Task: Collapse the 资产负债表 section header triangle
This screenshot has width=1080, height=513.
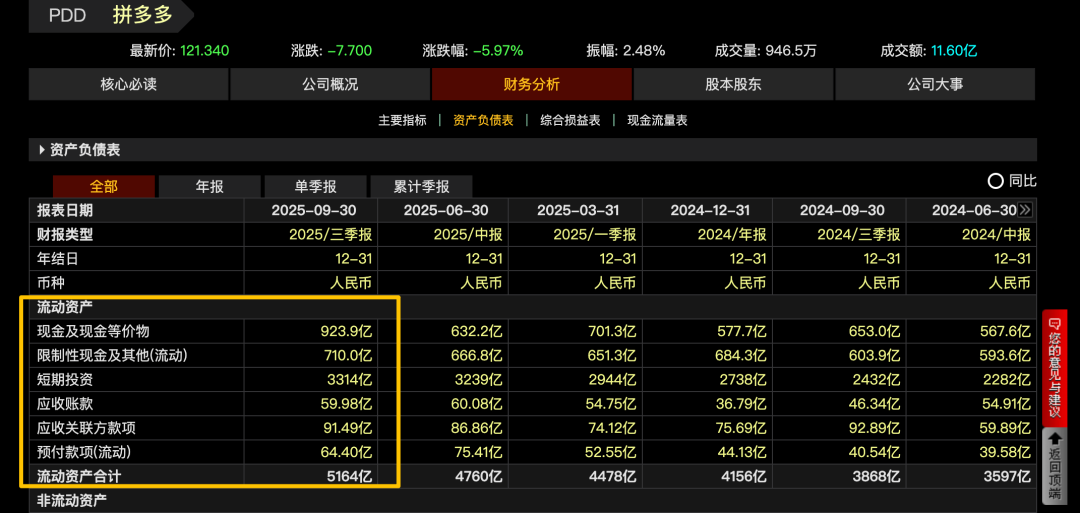Action: click(x=42, y=150)
